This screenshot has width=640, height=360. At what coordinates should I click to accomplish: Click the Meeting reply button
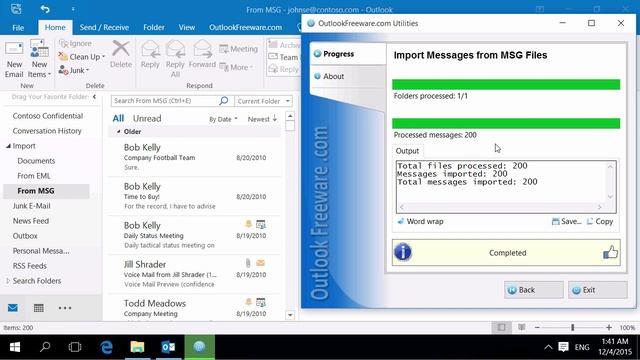point(239,49)
